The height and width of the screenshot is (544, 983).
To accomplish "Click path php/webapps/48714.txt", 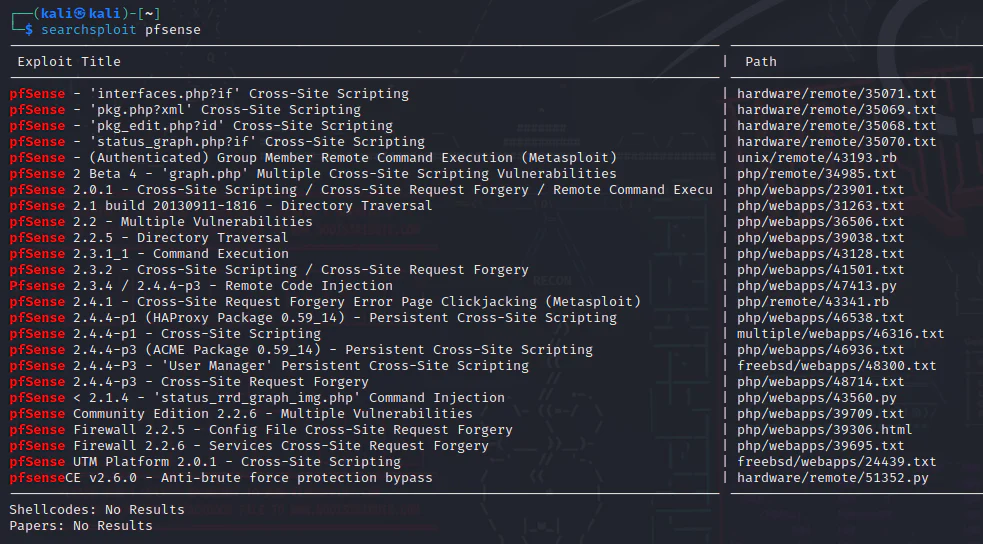I will coord(821,381).
